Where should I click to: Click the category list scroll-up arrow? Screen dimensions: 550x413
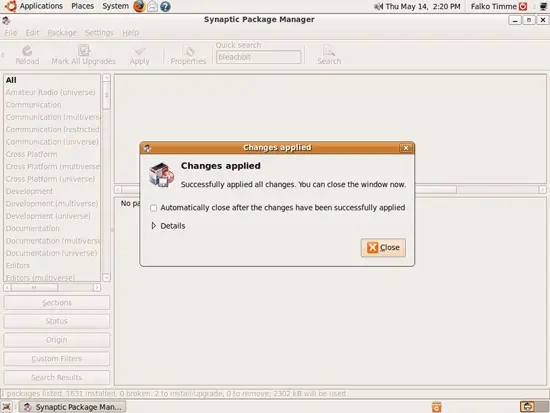[x=106, y=78]
